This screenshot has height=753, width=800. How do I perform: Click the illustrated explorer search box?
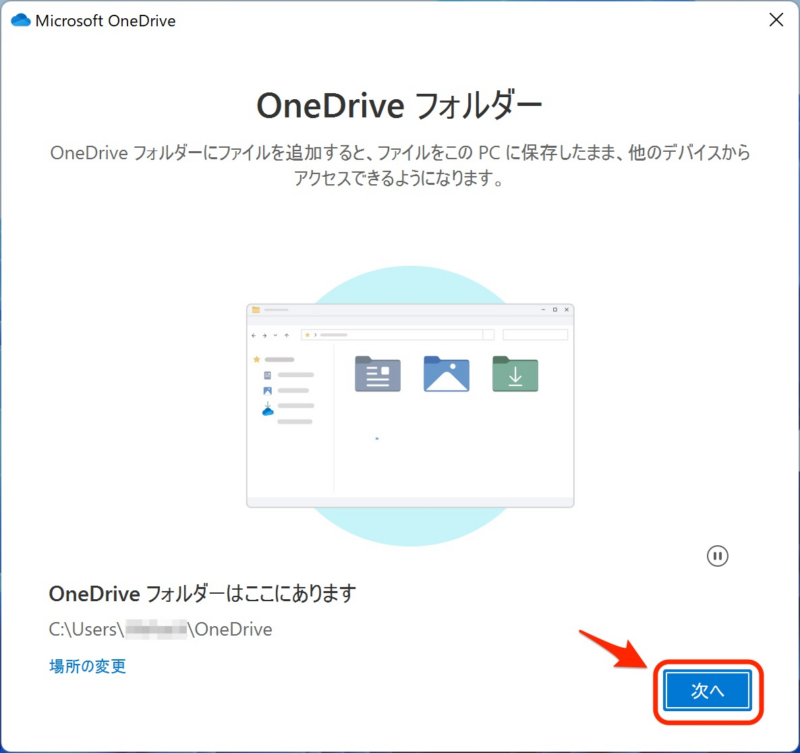(x=535, y=335)
